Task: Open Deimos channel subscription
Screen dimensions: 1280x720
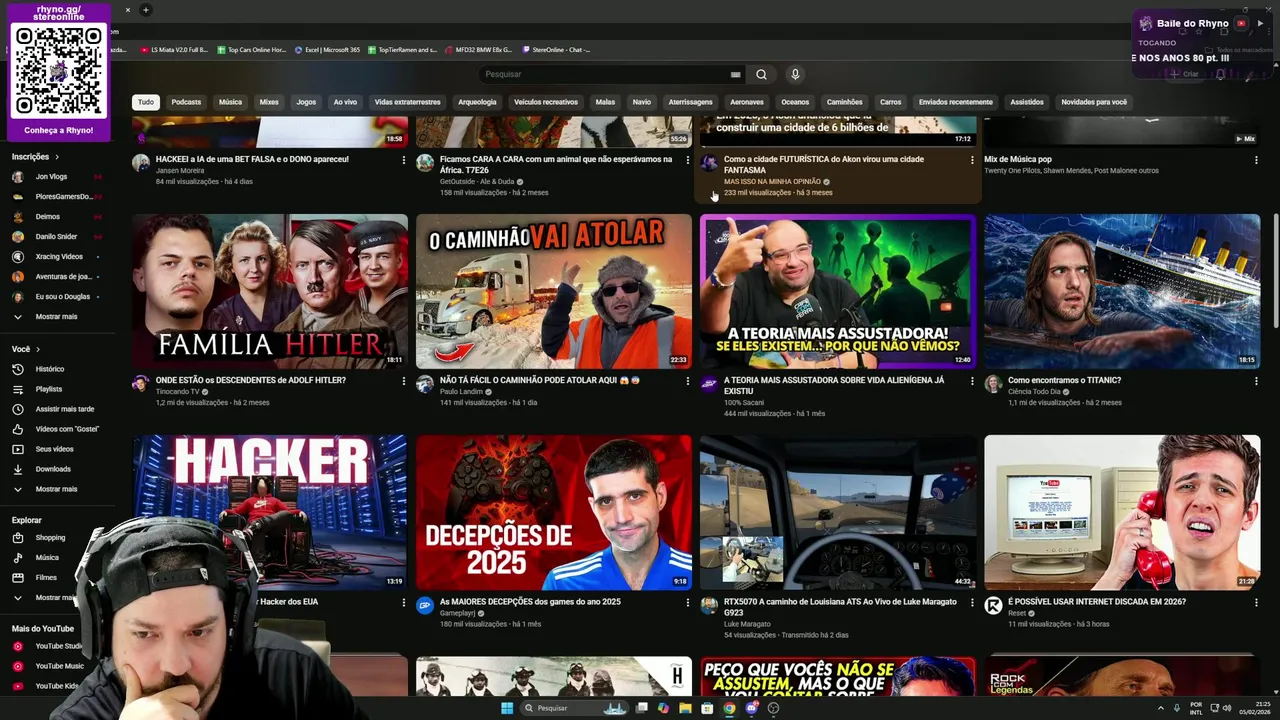Action: (x=47, y=217)
